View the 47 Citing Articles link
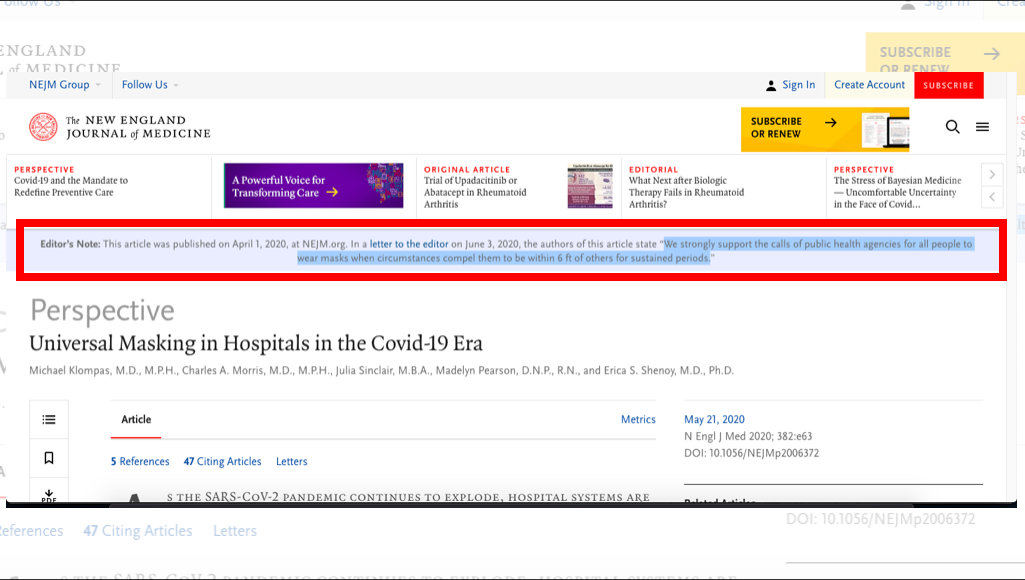This screenshot has height=580, width=1025. (x=222, y=462)
